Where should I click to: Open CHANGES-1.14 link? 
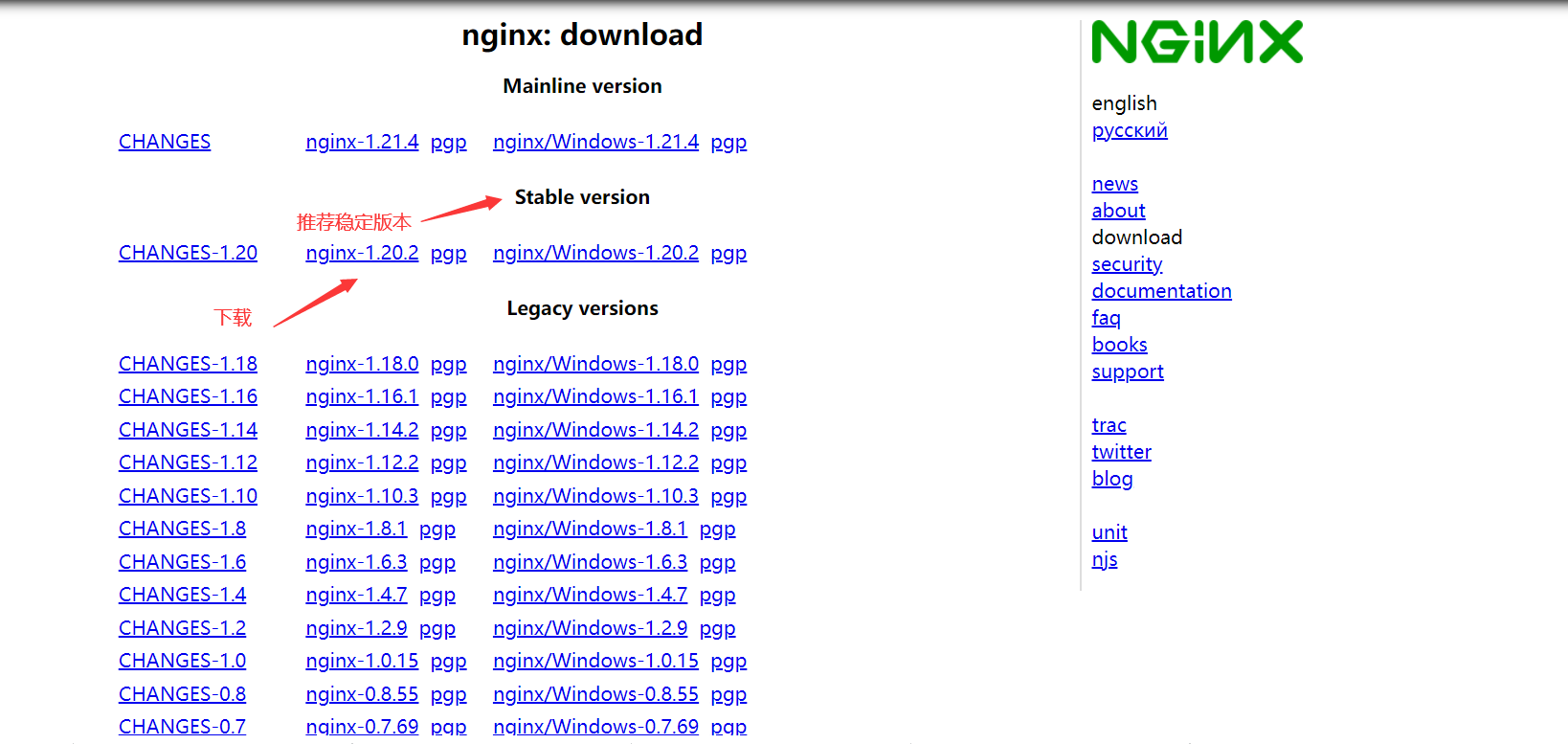pyautogui.click(x=188, y=430)
